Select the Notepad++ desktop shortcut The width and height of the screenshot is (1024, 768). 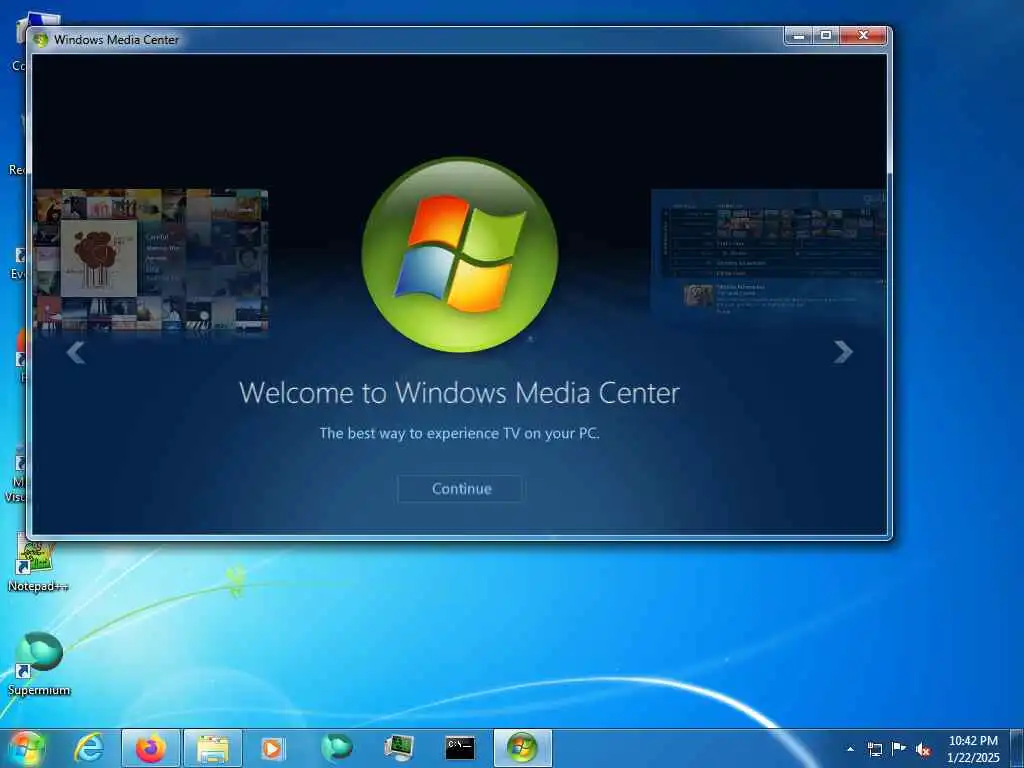38,563
